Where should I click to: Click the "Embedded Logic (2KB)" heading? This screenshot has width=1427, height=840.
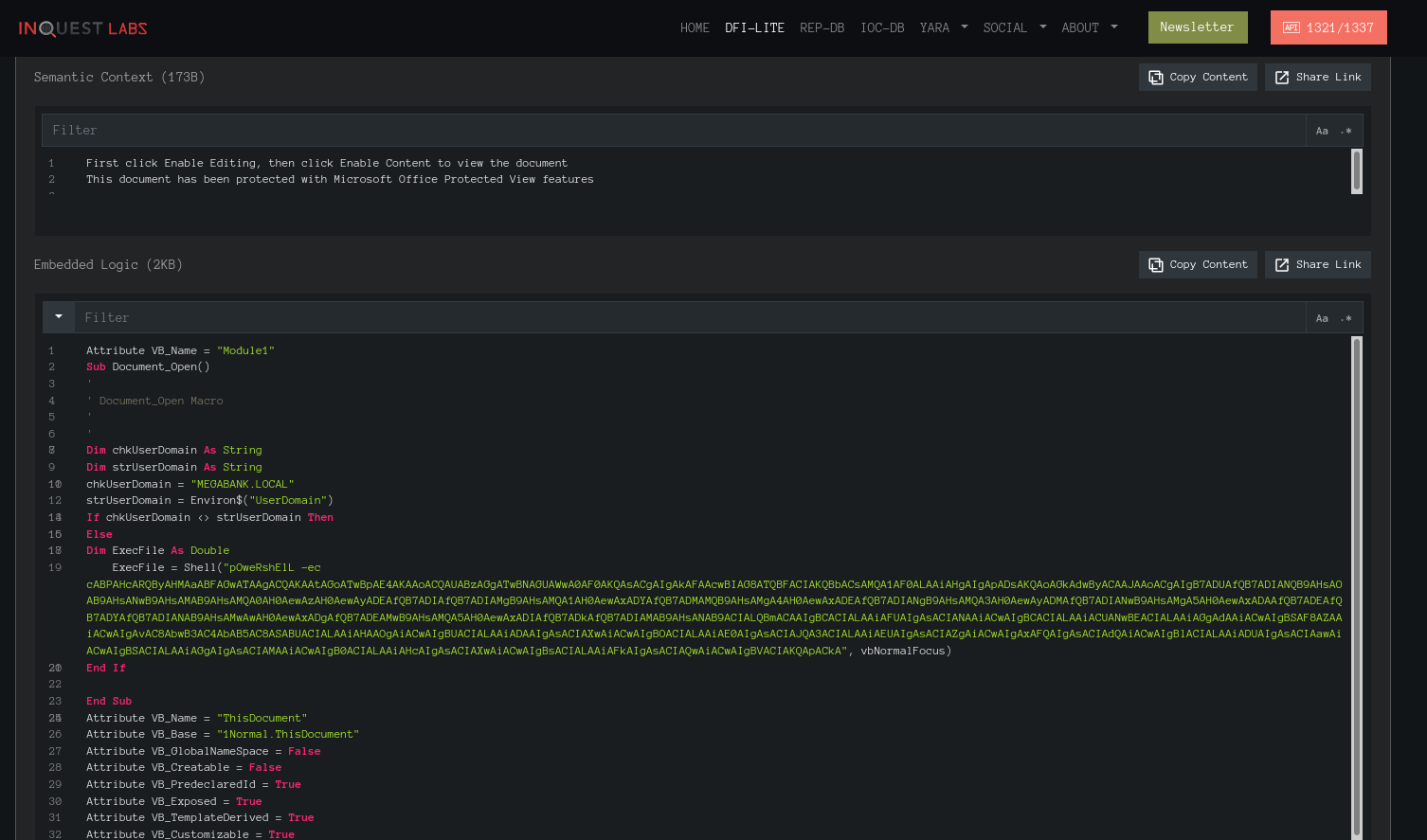tap(108, 265)
